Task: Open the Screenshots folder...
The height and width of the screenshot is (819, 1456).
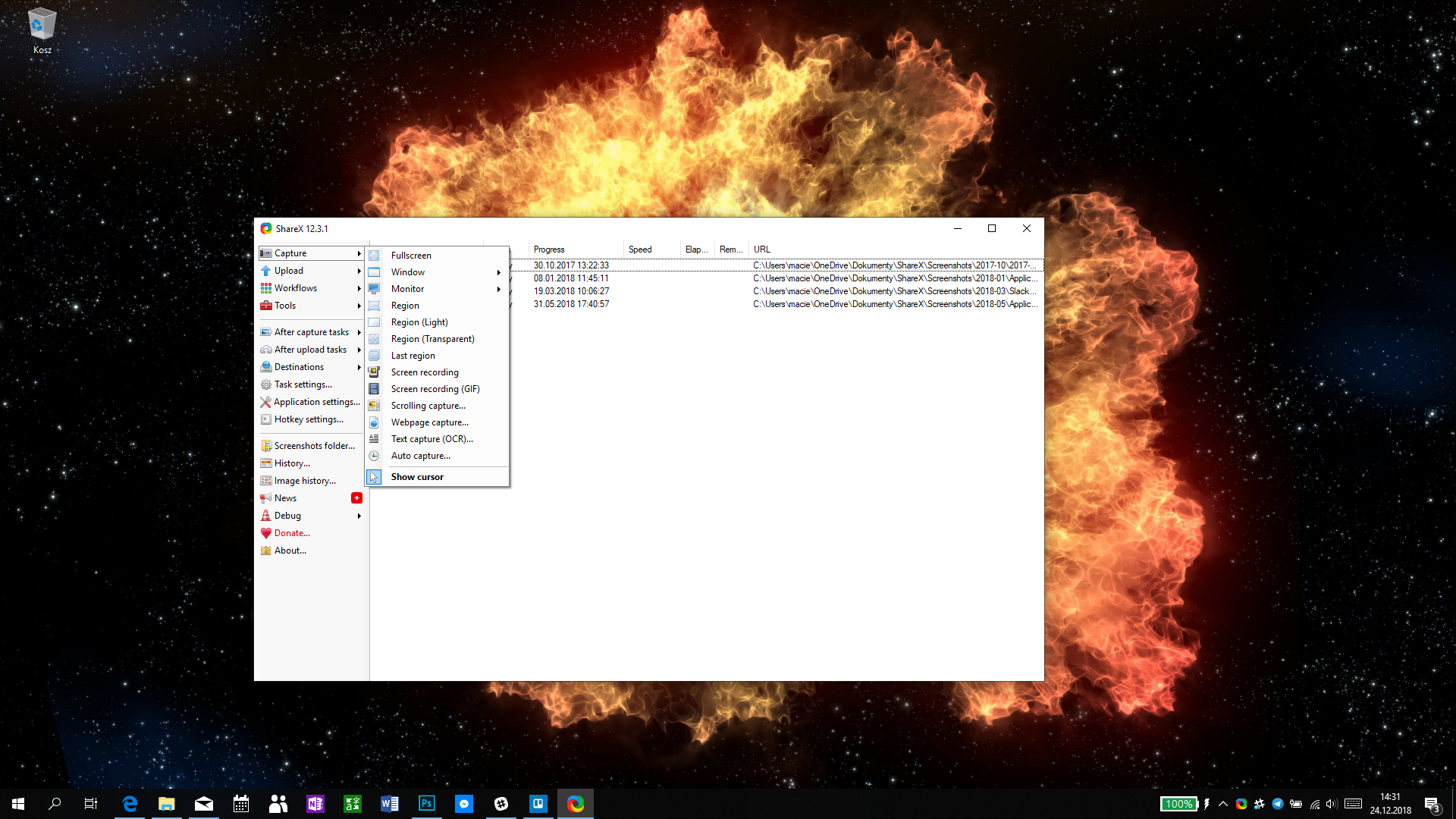Action: (x=311, y=446)
